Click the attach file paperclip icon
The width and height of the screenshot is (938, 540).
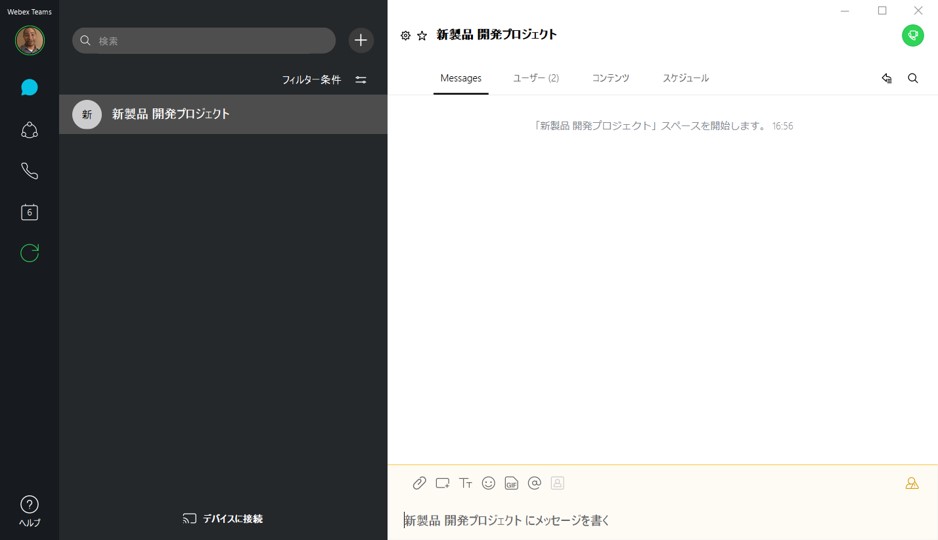tap(419, 483)
